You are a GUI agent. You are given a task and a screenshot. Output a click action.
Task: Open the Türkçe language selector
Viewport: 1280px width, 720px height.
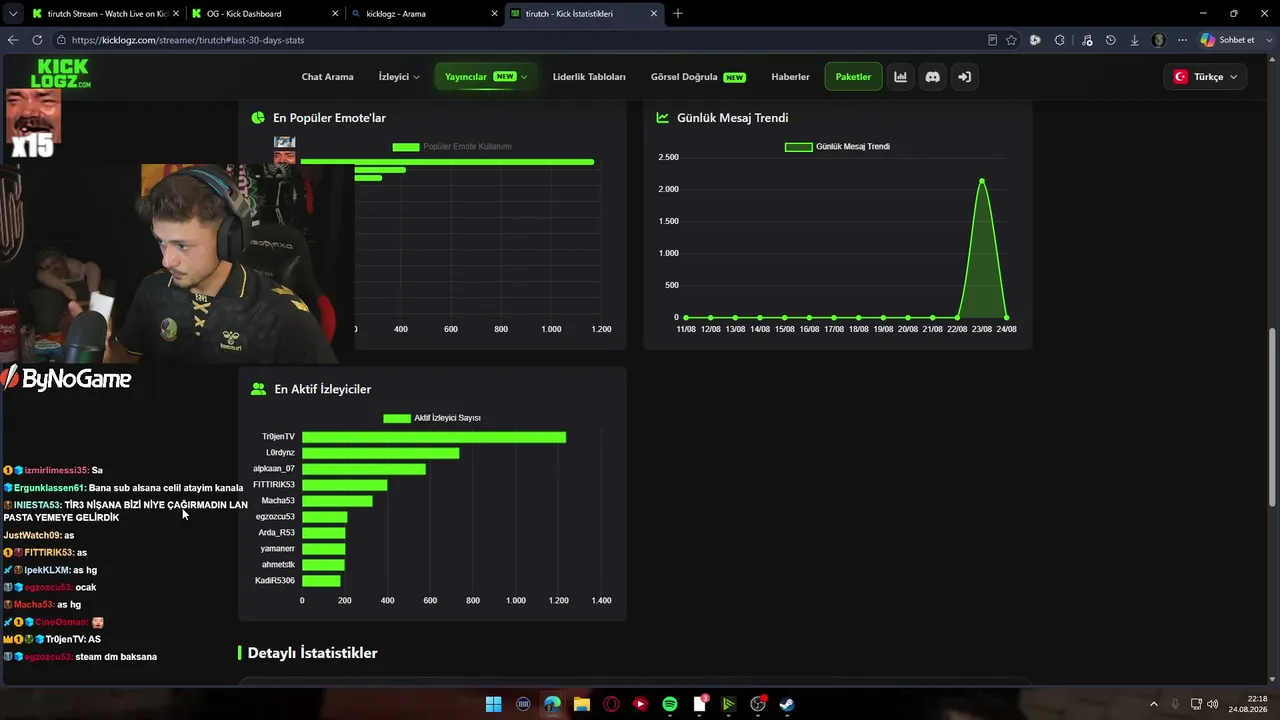(x=1205, y=77)
